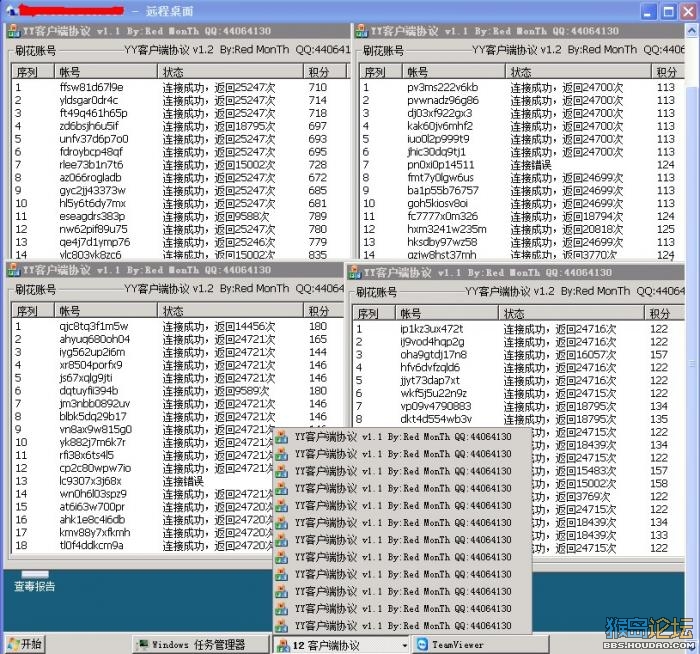Screen dimensions: 700x654
Task: Select account row ahyuq680oh04
Action: pos(178,339)
